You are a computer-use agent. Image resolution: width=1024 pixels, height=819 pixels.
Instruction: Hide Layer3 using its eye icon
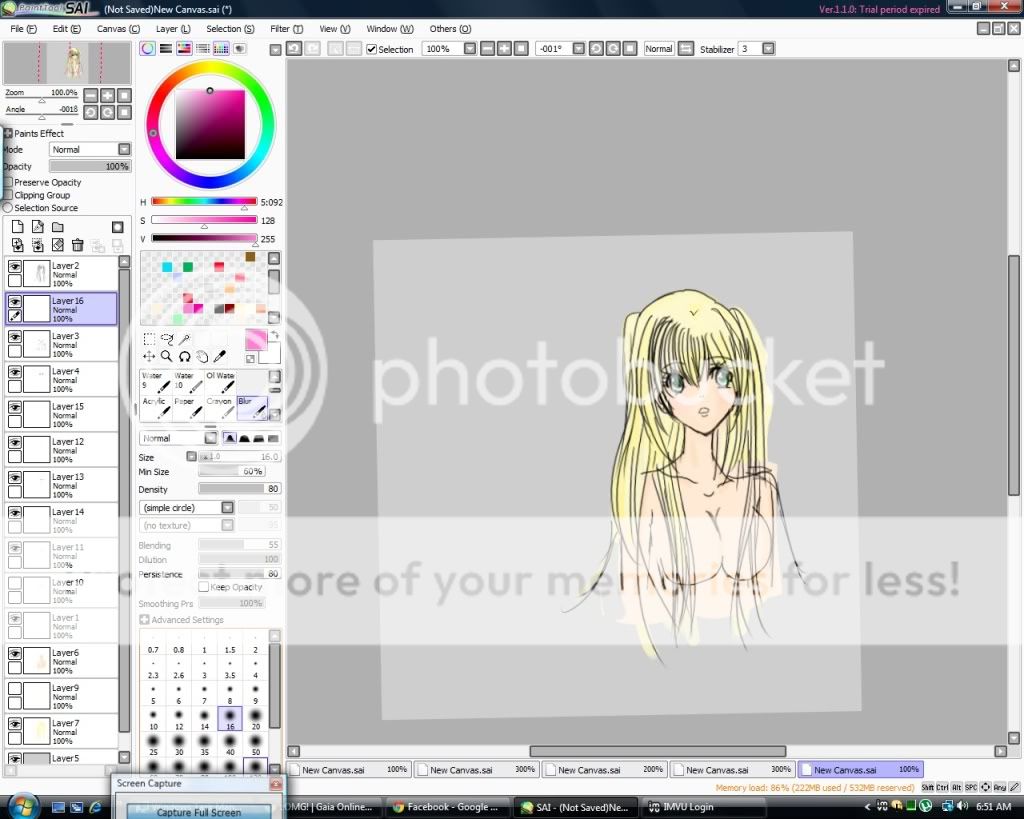pyautogui.click(x=15, y=337)
